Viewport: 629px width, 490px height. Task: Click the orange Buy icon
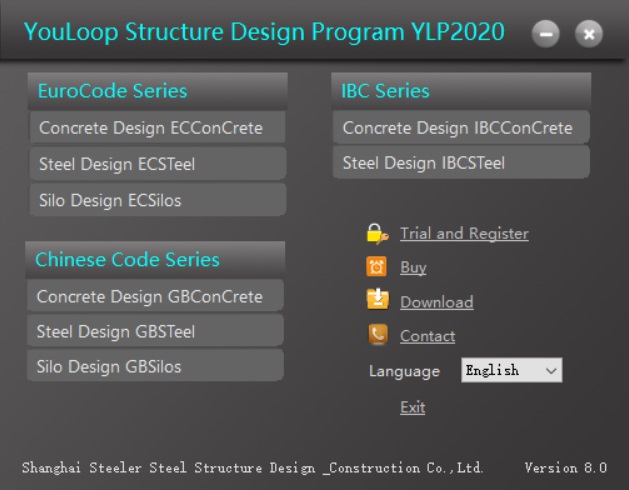point(377,267)
